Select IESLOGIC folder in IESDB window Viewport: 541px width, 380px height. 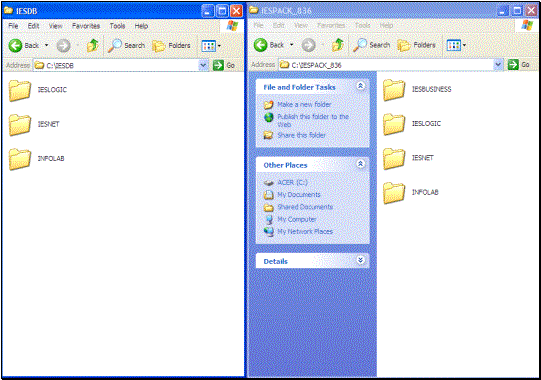(38, 90)
